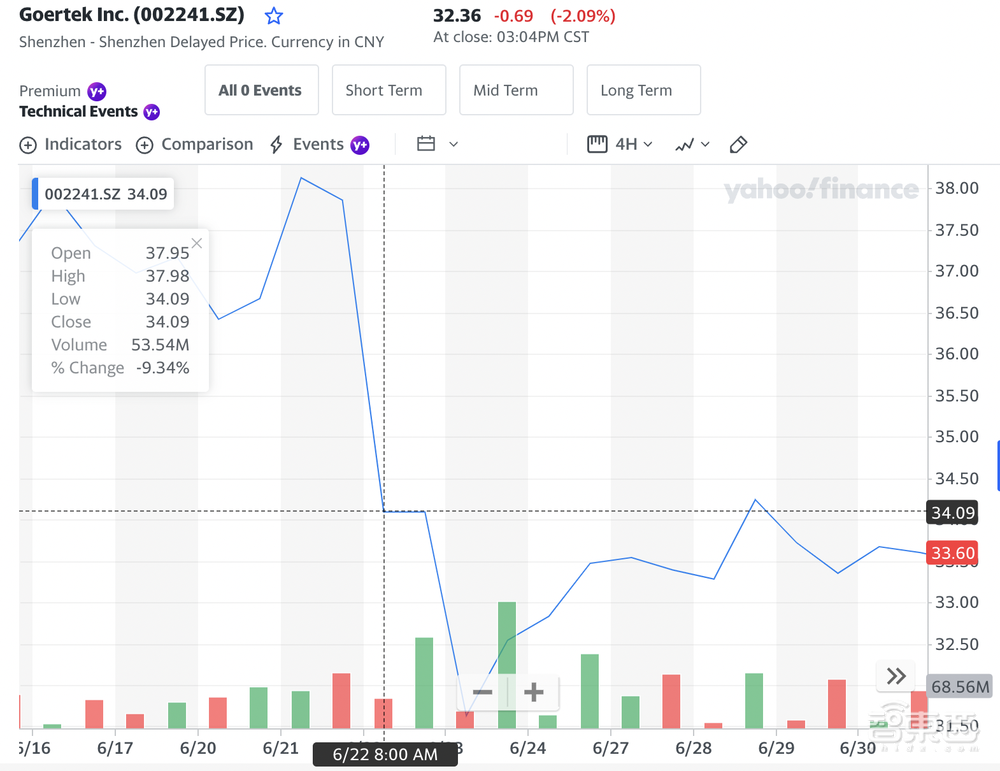
Task: Open the line chart type dropdown
Action: tap(692, 145)
